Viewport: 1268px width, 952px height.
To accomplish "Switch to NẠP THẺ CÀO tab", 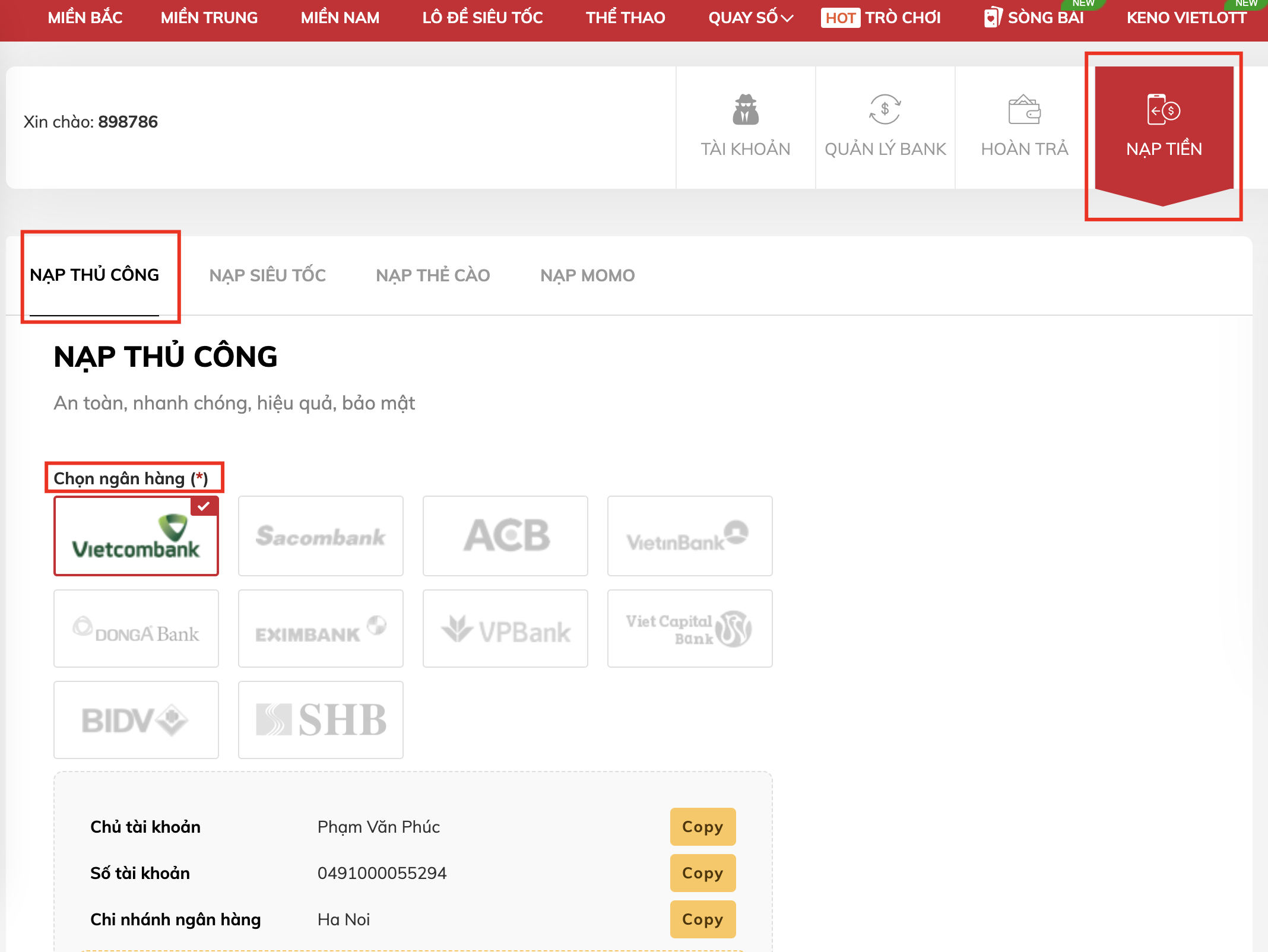I will [x=433, y=275].
